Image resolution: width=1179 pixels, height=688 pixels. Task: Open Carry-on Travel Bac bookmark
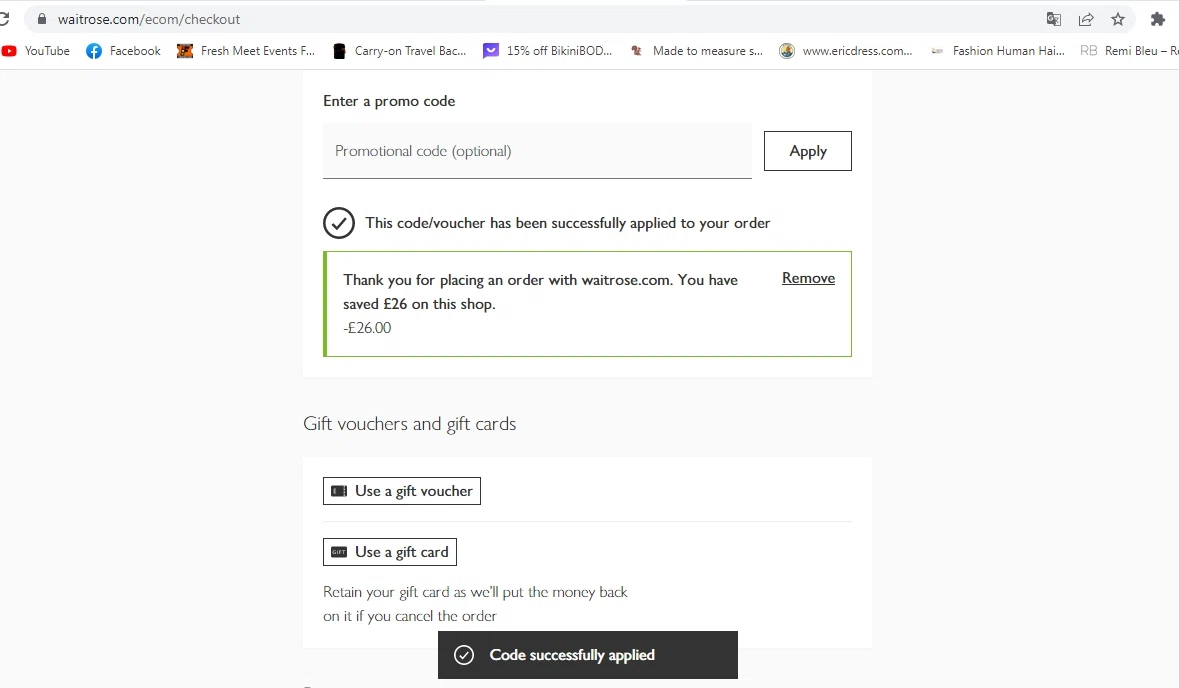pyautogui.click(x=400, y=51)
